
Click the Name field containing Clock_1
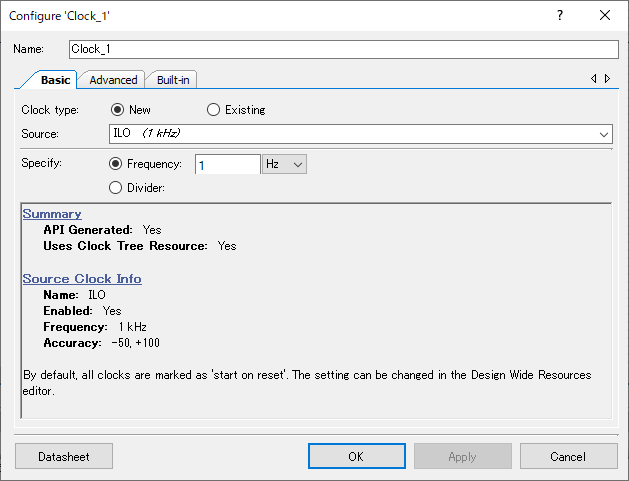tap(343, 49)
